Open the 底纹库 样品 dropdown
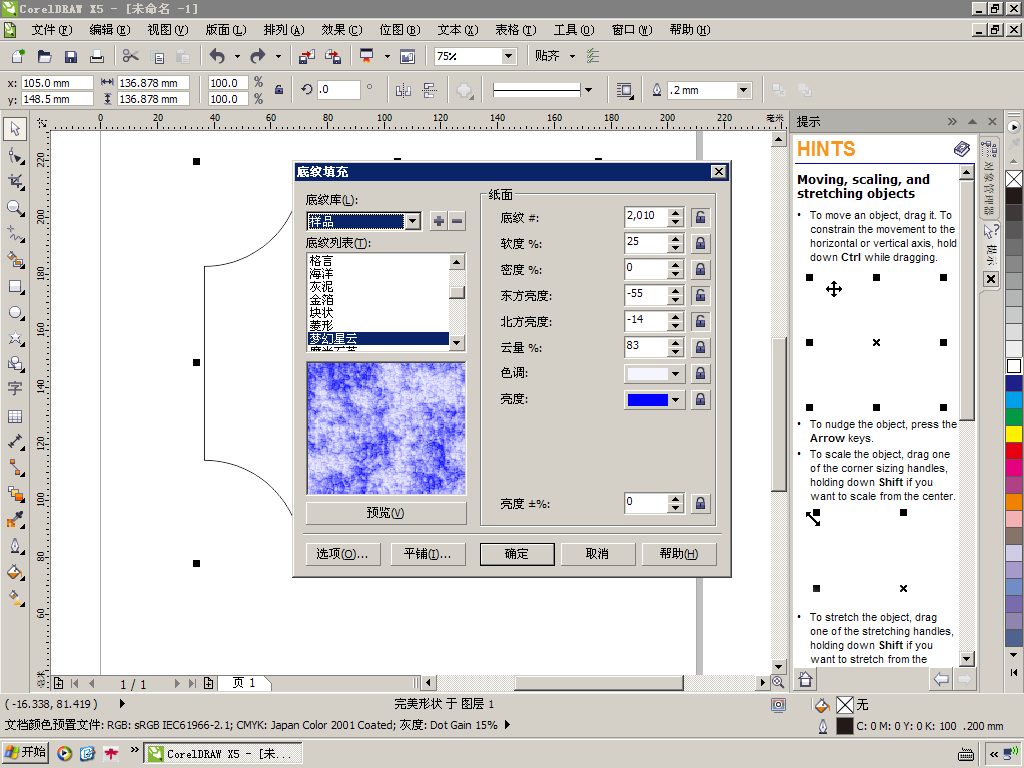1024x768 pixels. [412, 221]
